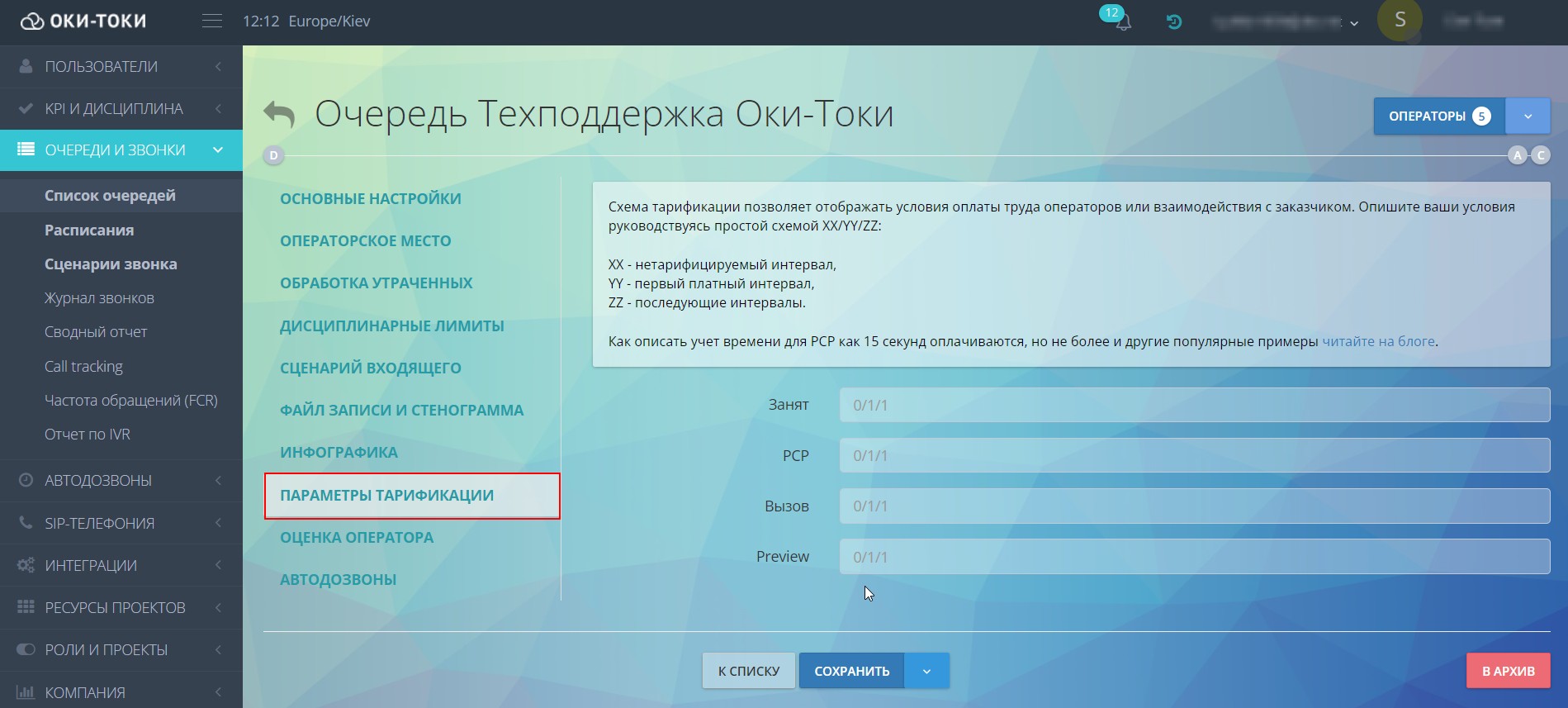Open notifications bell with 12 badge
The image size is (1568, 708).
(1122, 21)
